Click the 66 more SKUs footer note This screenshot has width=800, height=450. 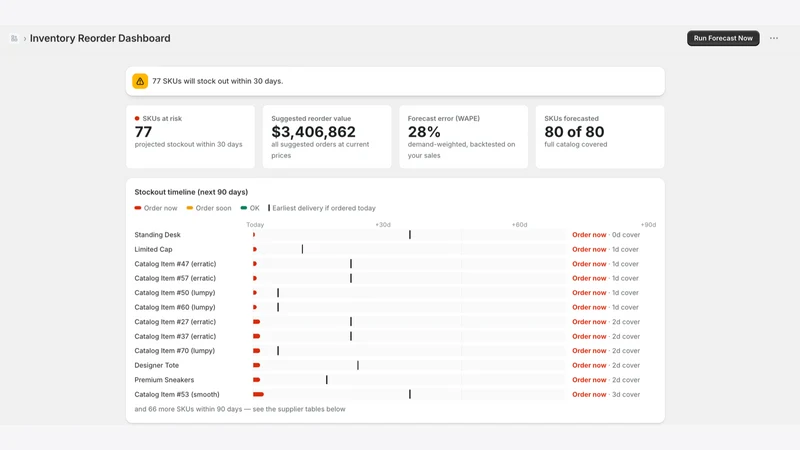click(240, 409)
